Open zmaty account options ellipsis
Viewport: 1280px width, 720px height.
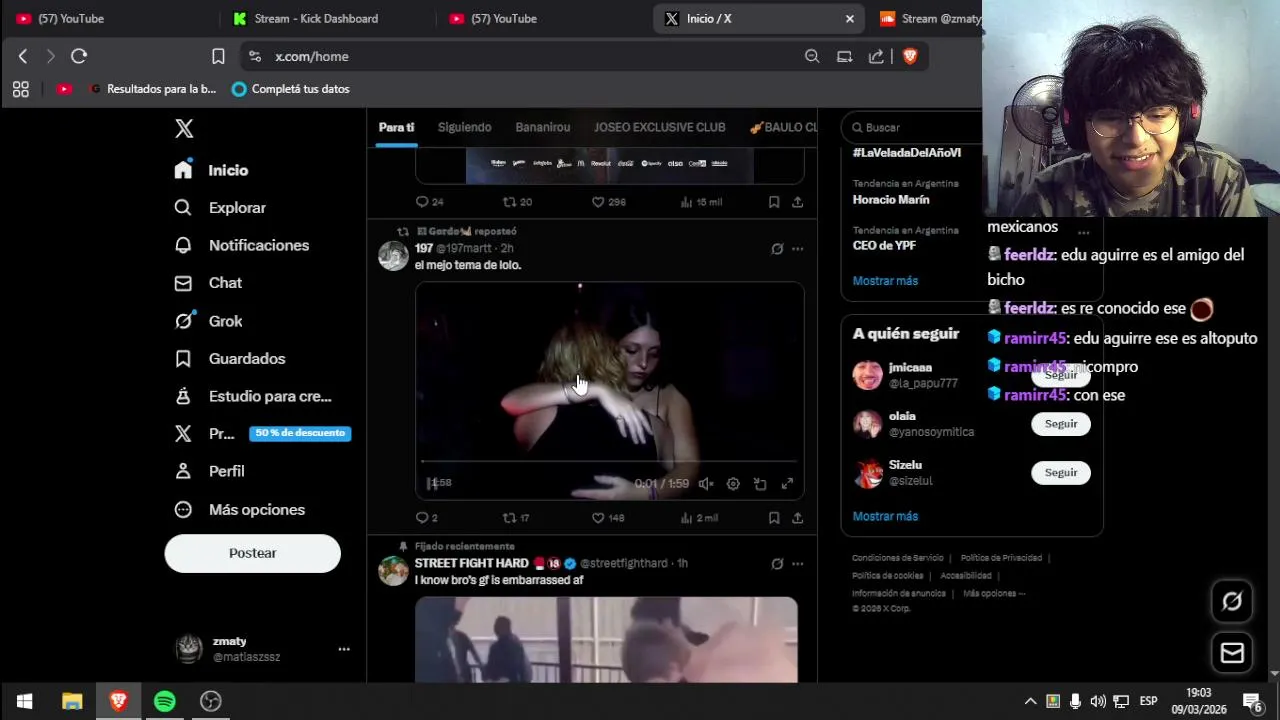(344, 649)
